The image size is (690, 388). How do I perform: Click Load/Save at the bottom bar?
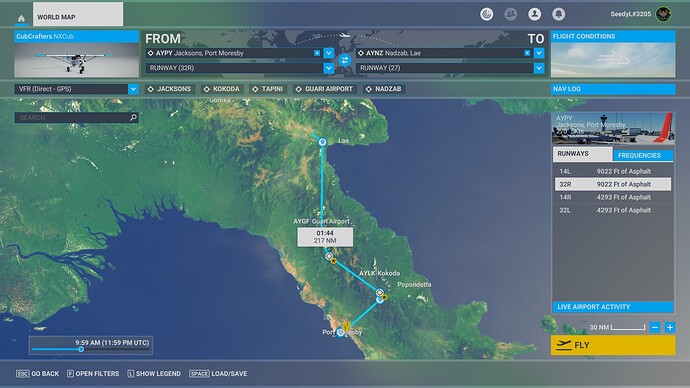click(218, 373)
